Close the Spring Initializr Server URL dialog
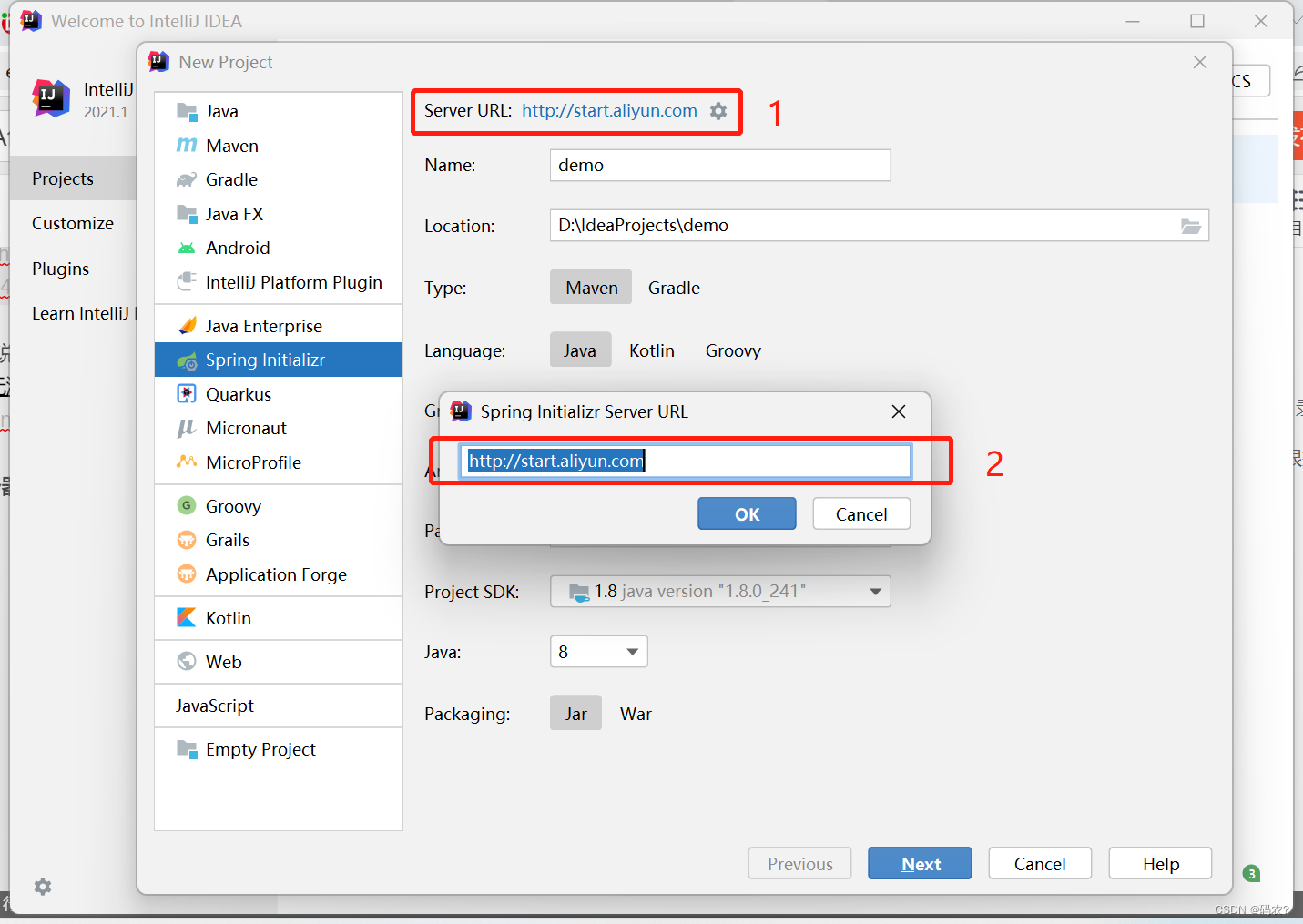This screenshot has width=1303, height=924. pos(899,411)
